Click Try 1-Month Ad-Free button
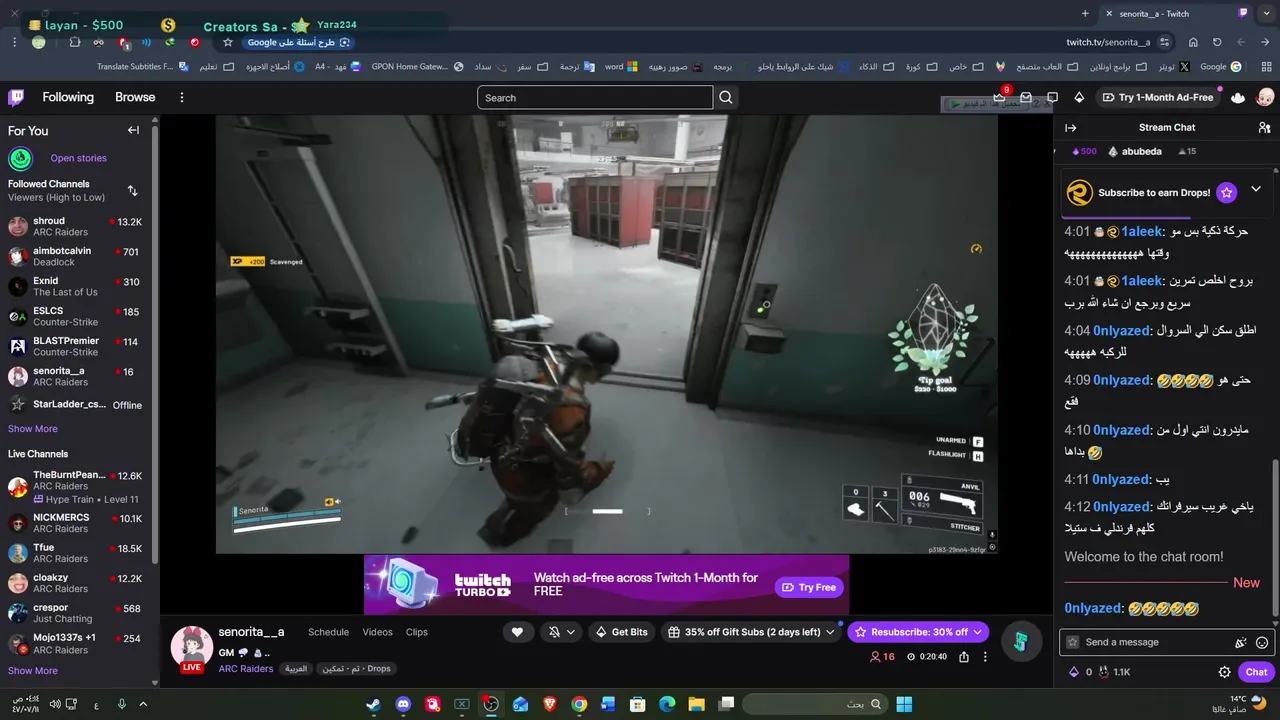Image resolution: width=1280 pixels, height=720 pixels. tap(1159, 97)
